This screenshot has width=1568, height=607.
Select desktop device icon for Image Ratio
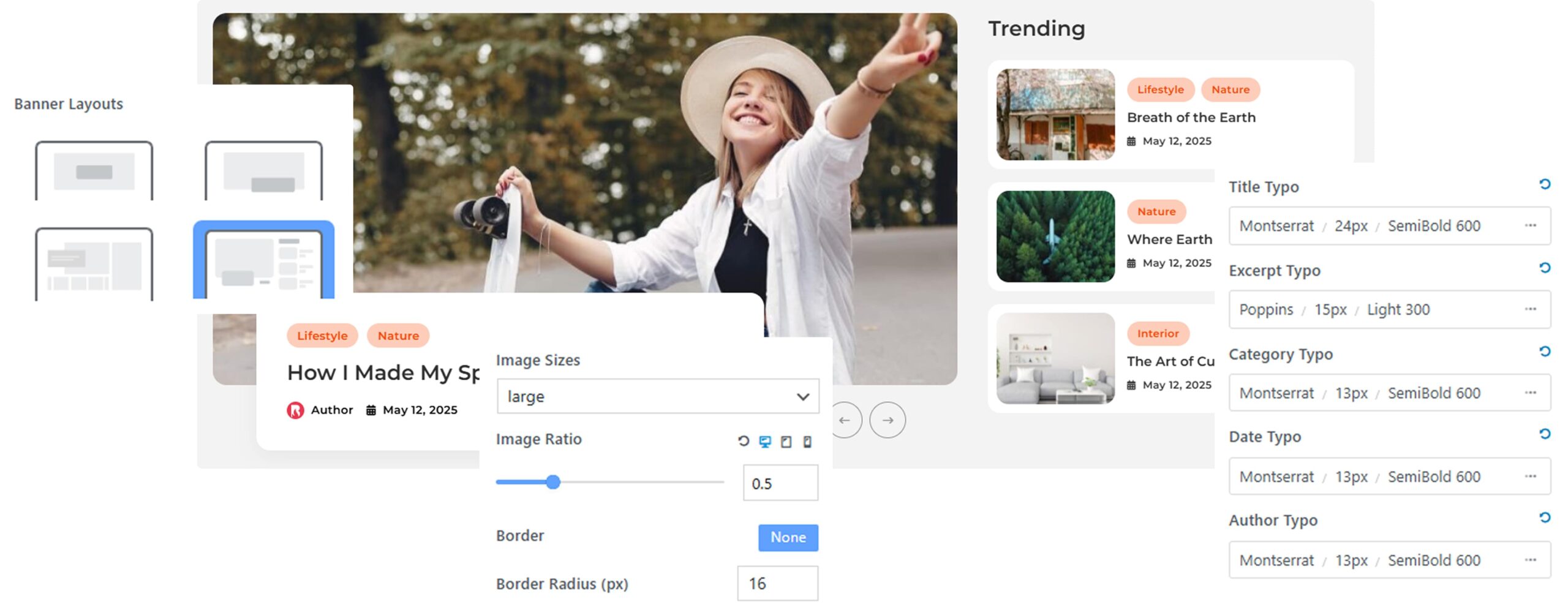pos(764,442)
